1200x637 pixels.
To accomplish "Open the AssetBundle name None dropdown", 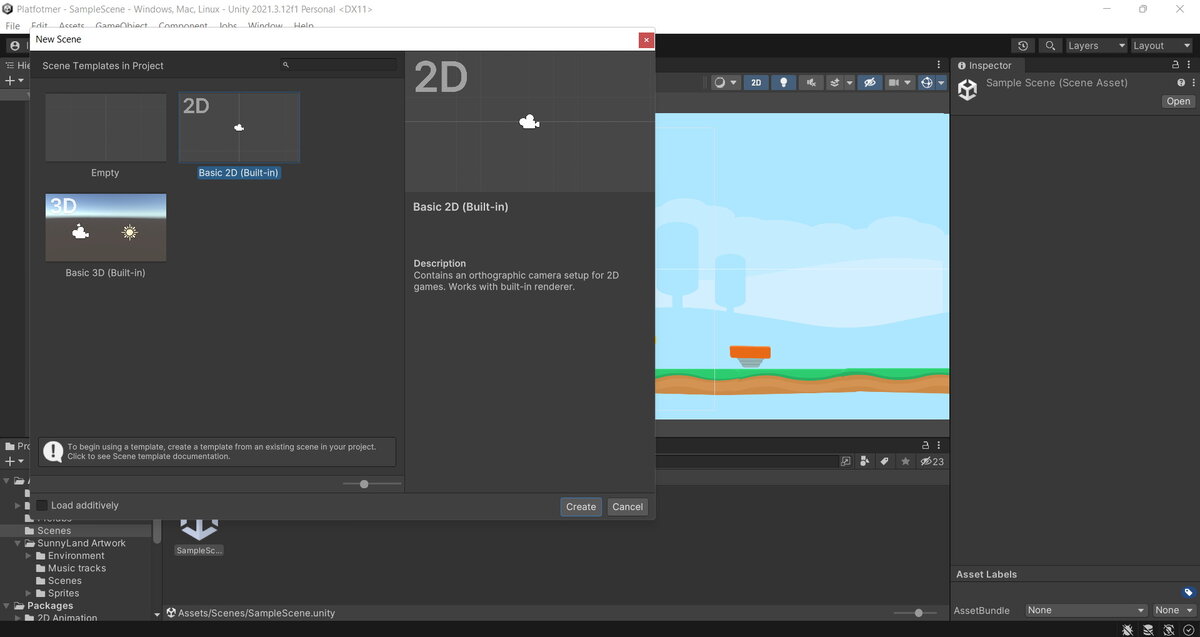I will click(x=1086, y=610).
